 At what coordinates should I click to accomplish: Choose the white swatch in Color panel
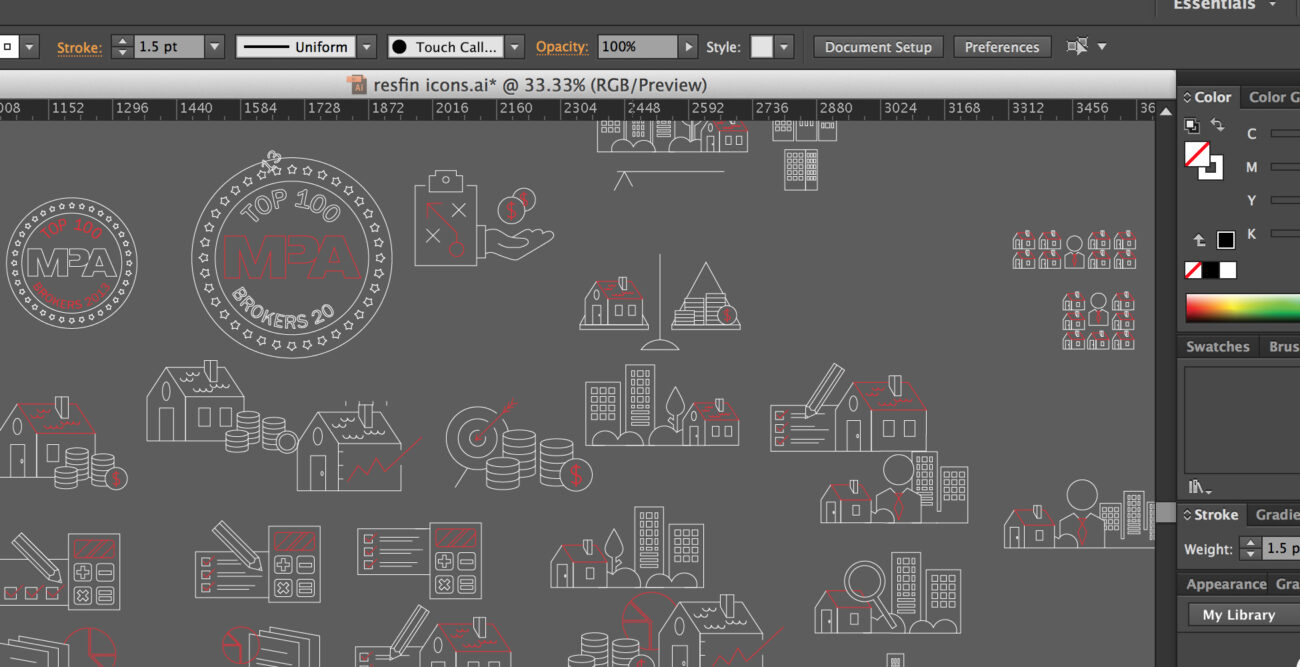click(1228, 270)
